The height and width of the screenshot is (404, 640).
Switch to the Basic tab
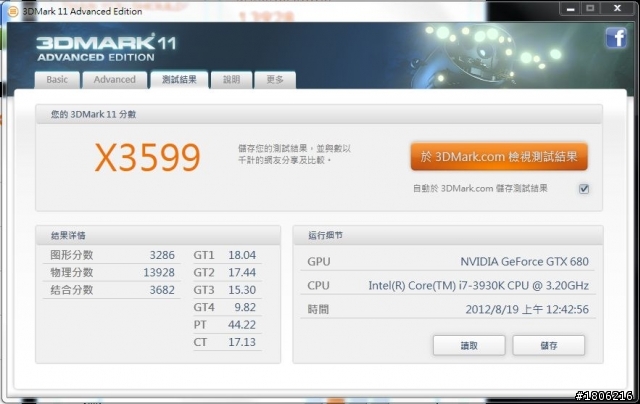(57, 80)
